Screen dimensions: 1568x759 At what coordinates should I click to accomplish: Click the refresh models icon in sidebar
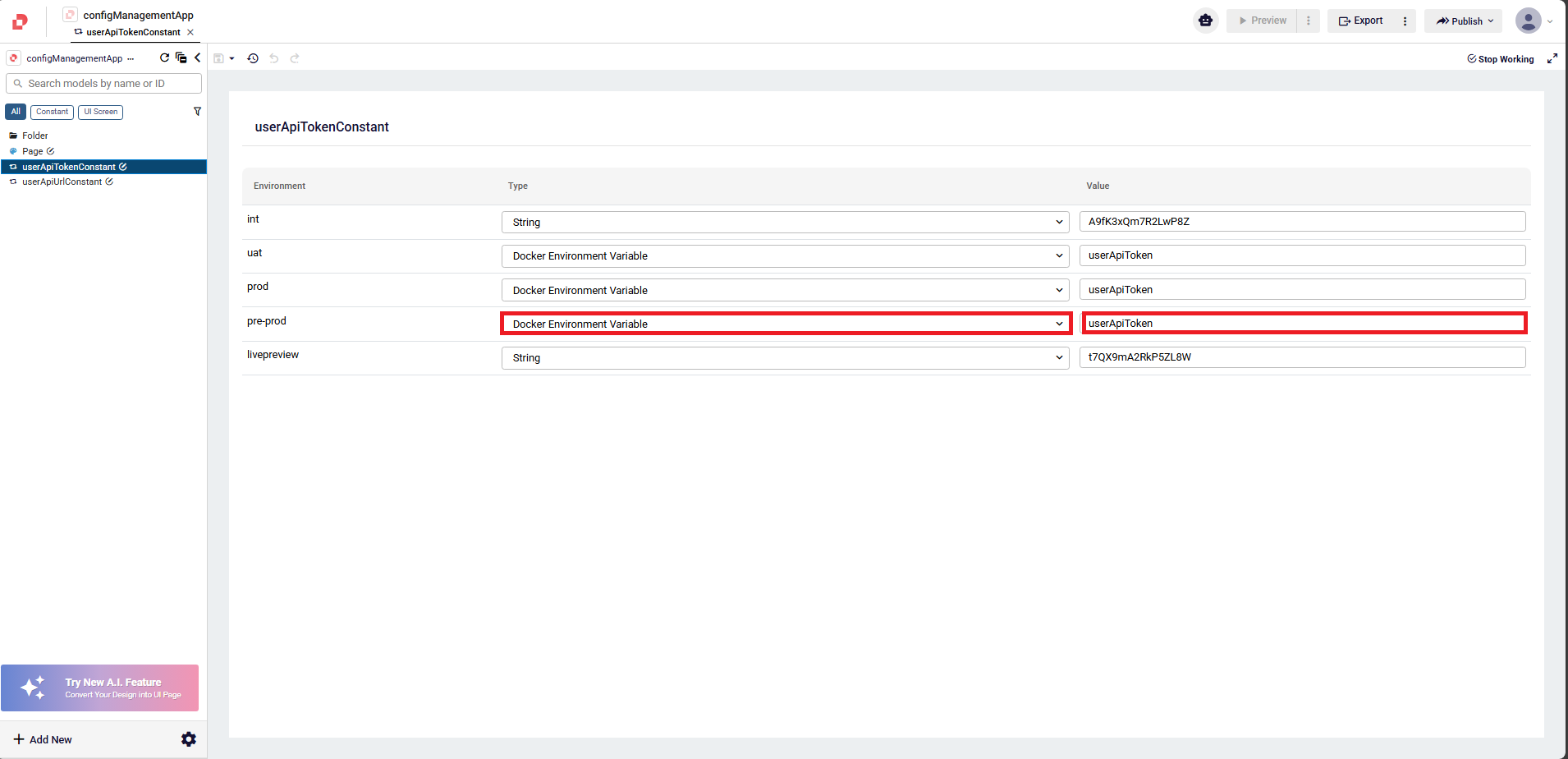(164, 57)
